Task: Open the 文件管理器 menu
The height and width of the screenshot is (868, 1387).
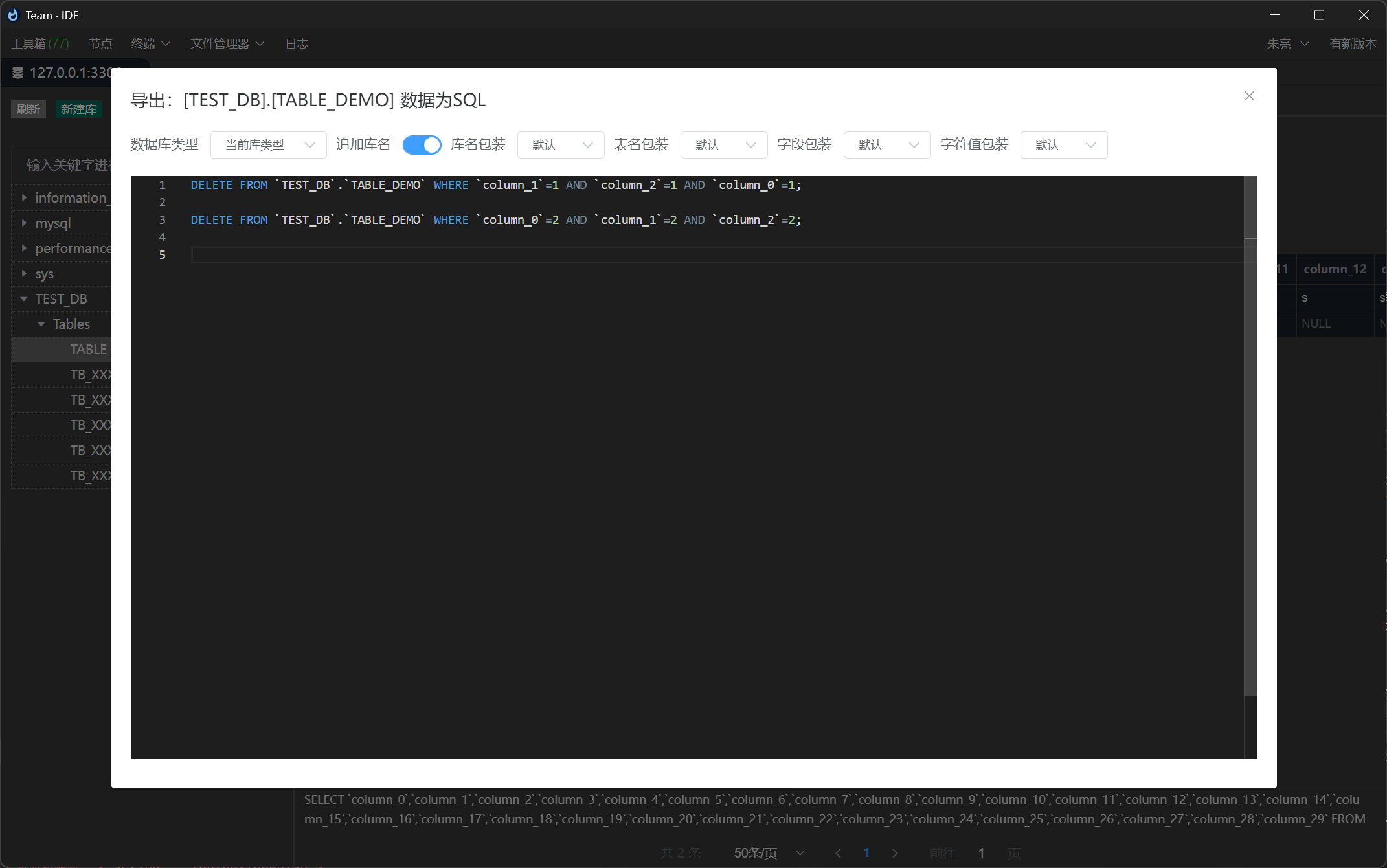Action: click(221, 43)
